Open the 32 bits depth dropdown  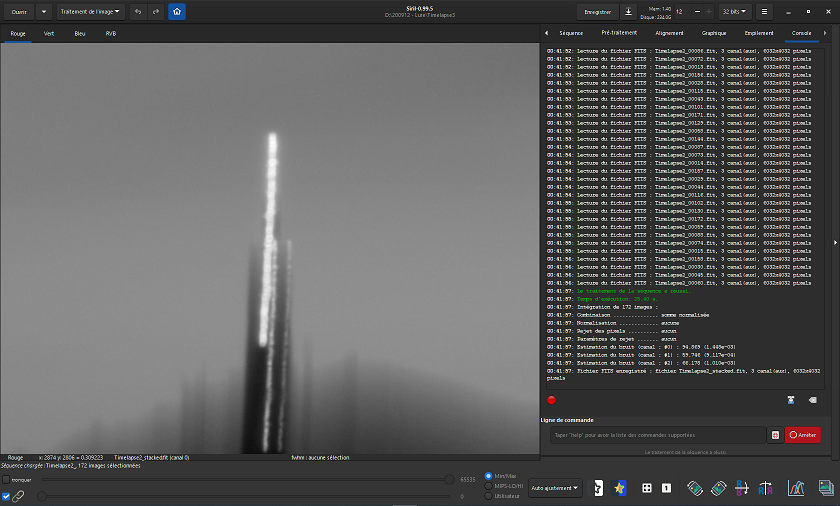point(734,11)
